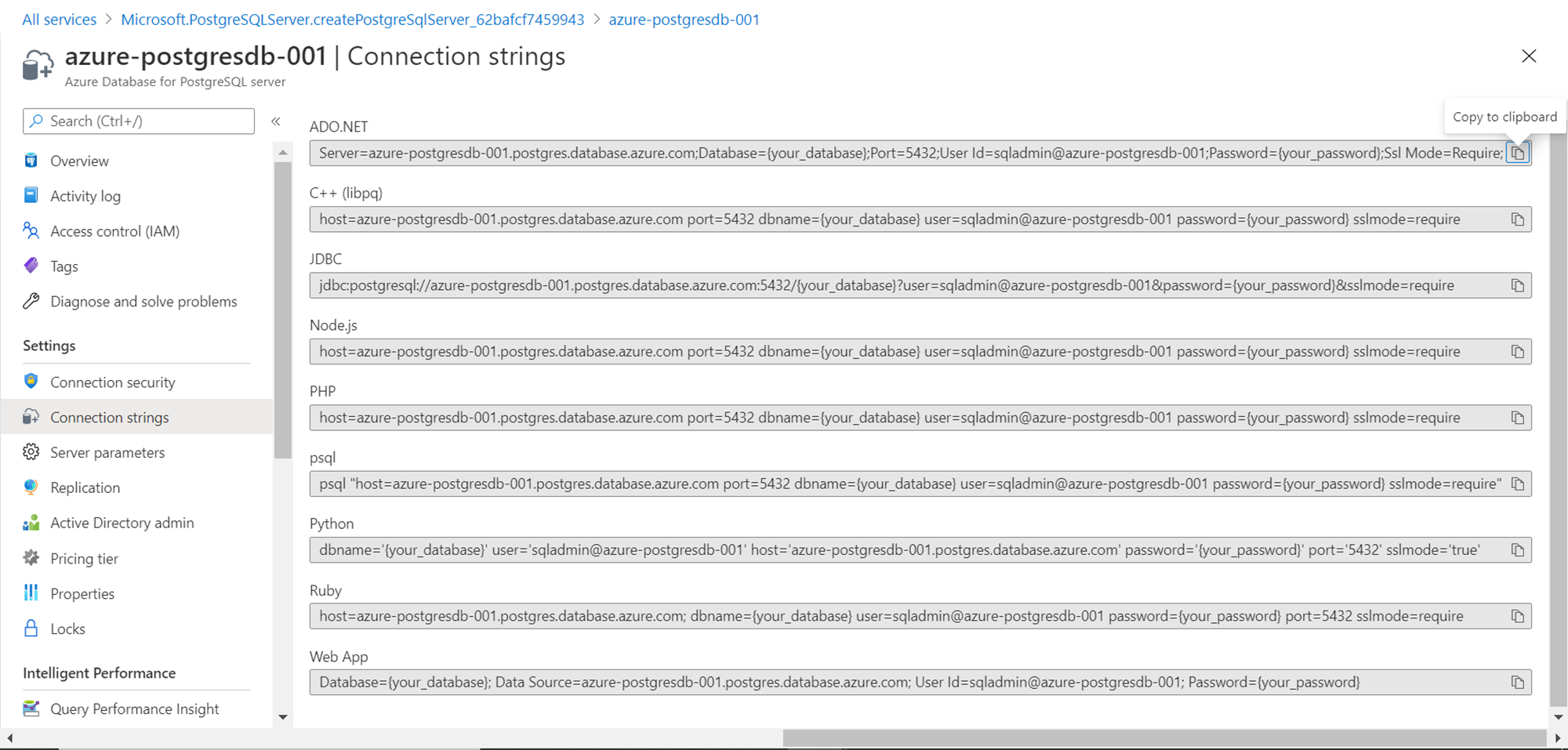
Task: Copy the ADO.NET connection string
Action: click(1518, 154)
